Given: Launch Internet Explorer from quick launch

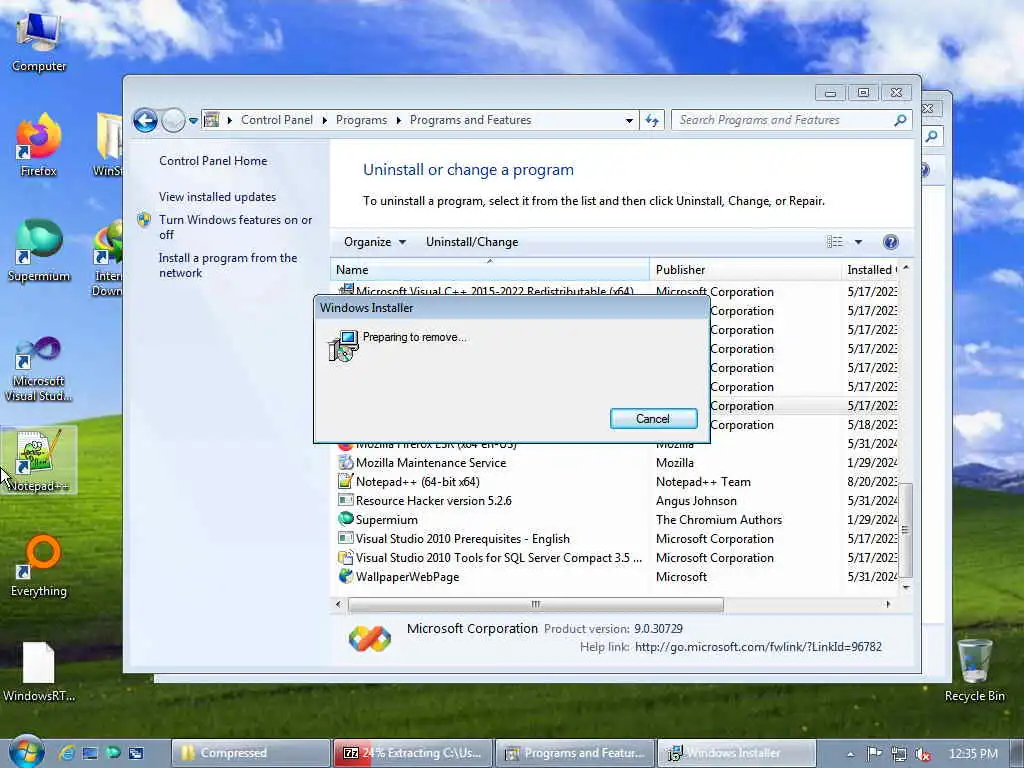Looking at the screenshot, I should click(66, 753).
